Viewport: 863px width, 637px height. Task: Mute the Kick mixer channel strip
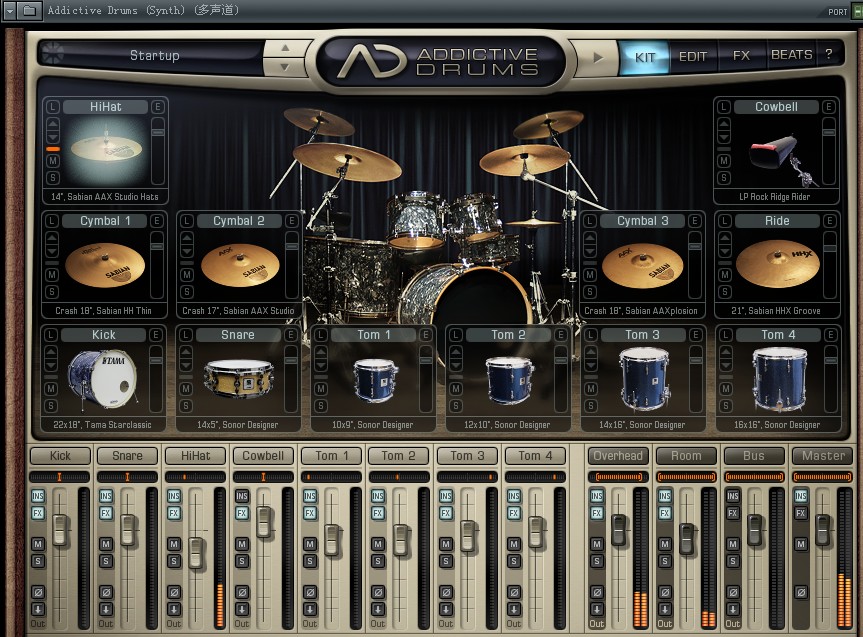38,544
